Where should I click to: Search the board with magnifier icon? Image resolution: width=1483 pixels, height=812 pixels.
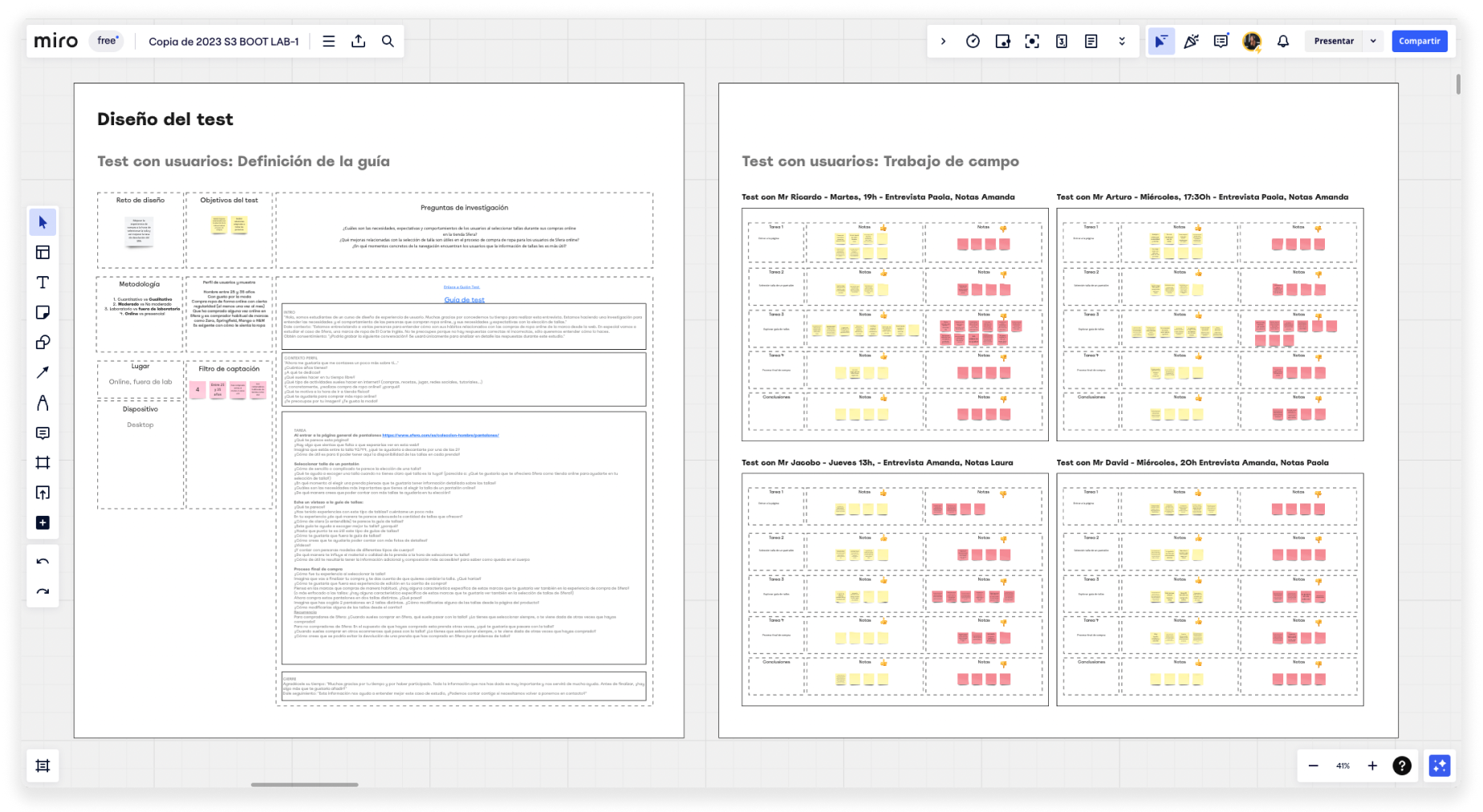(x=388, y=41)
